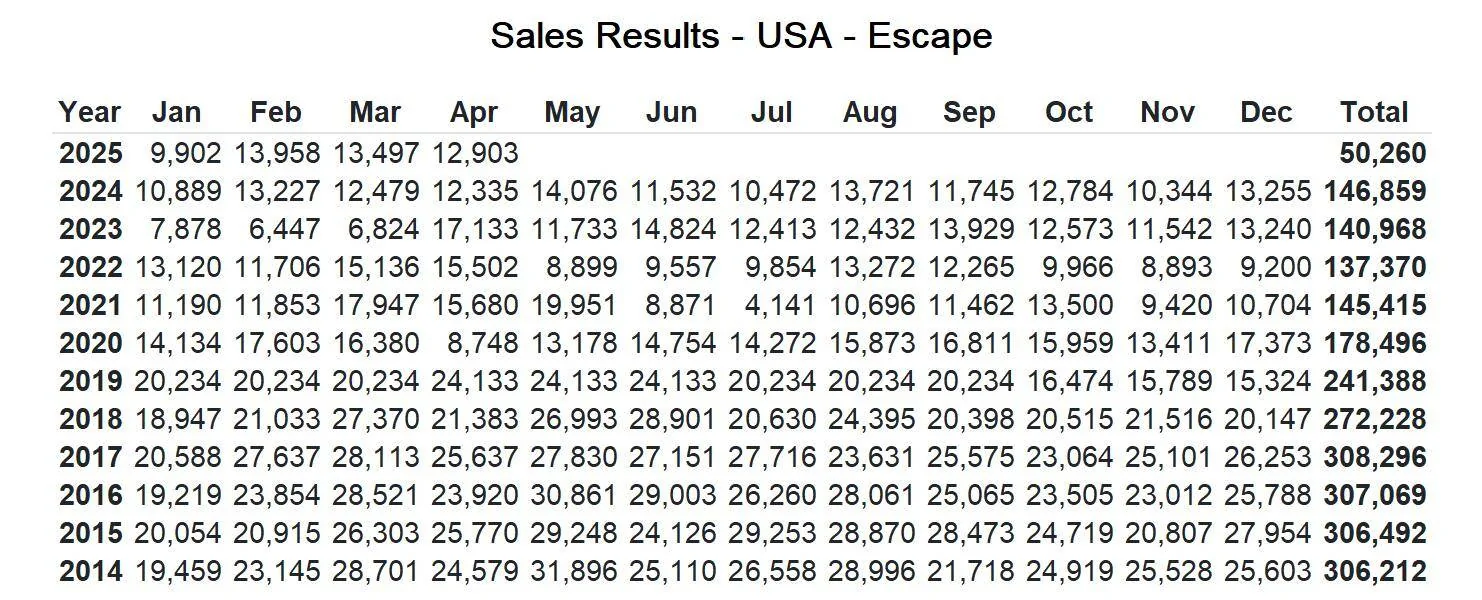Click December 2020 cell 17,373
1482x600 pixels.
(1267, 343)
